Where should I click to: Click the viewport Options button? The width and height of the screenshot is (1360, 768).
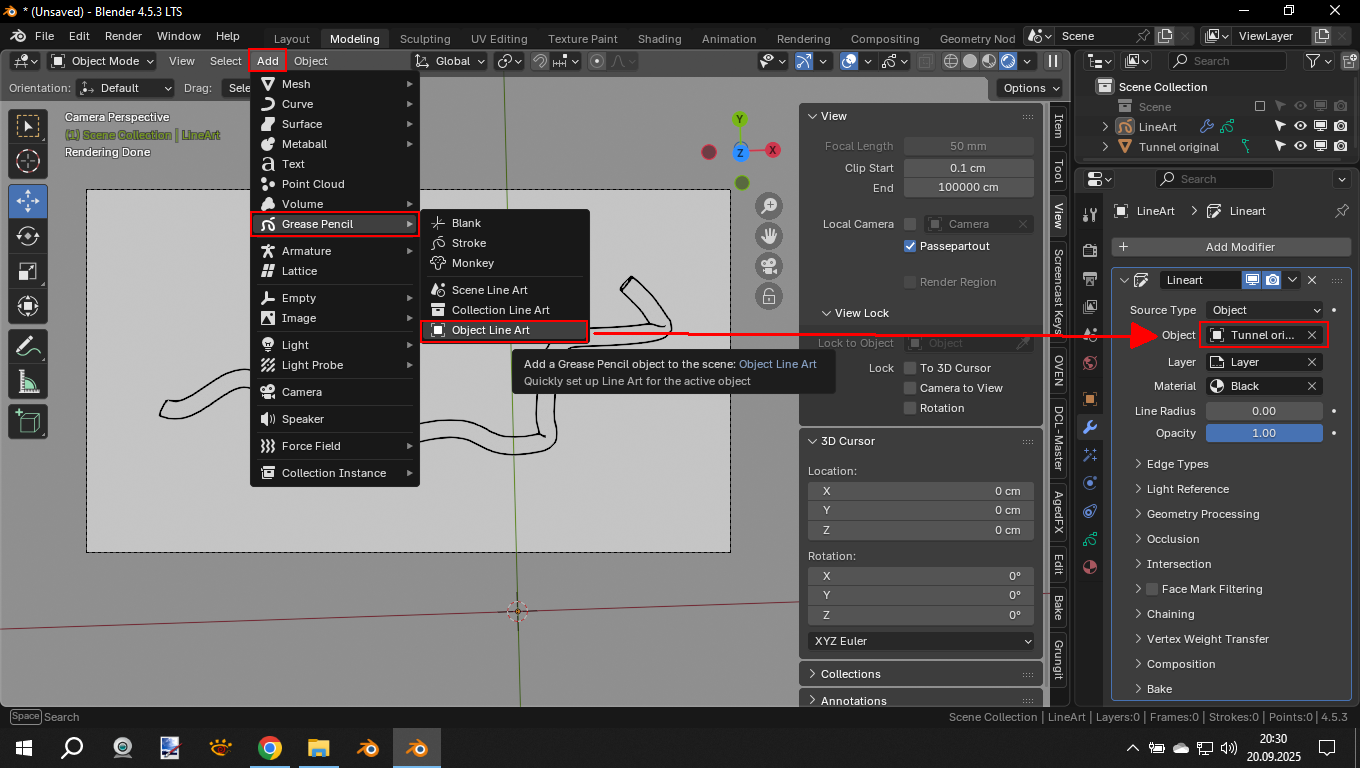(x=1031, y=88)
